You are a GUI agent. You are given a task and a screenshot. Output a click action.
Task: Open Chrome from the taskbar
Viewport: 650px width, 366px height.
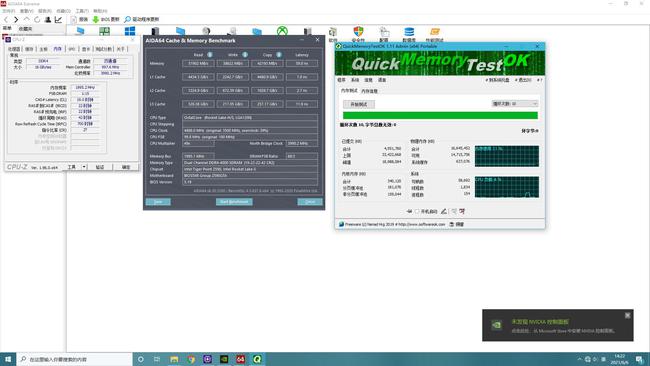(x=191, y=359)
